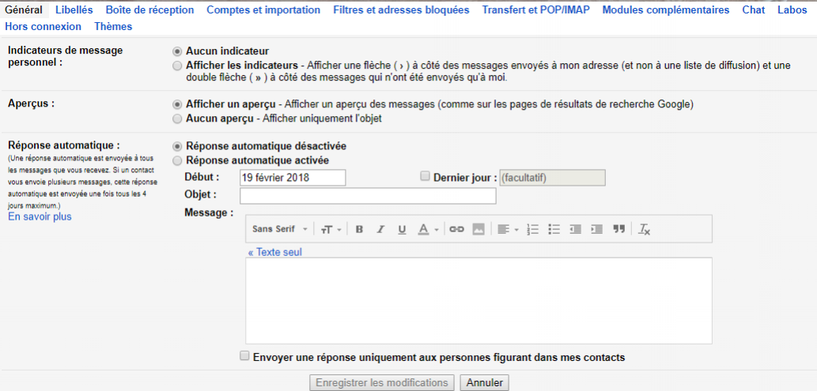The width and height of the screenshot is (817, 391).
Task: Click En savoir plus link
Action: pyautogui.click(x=40, y=216)
